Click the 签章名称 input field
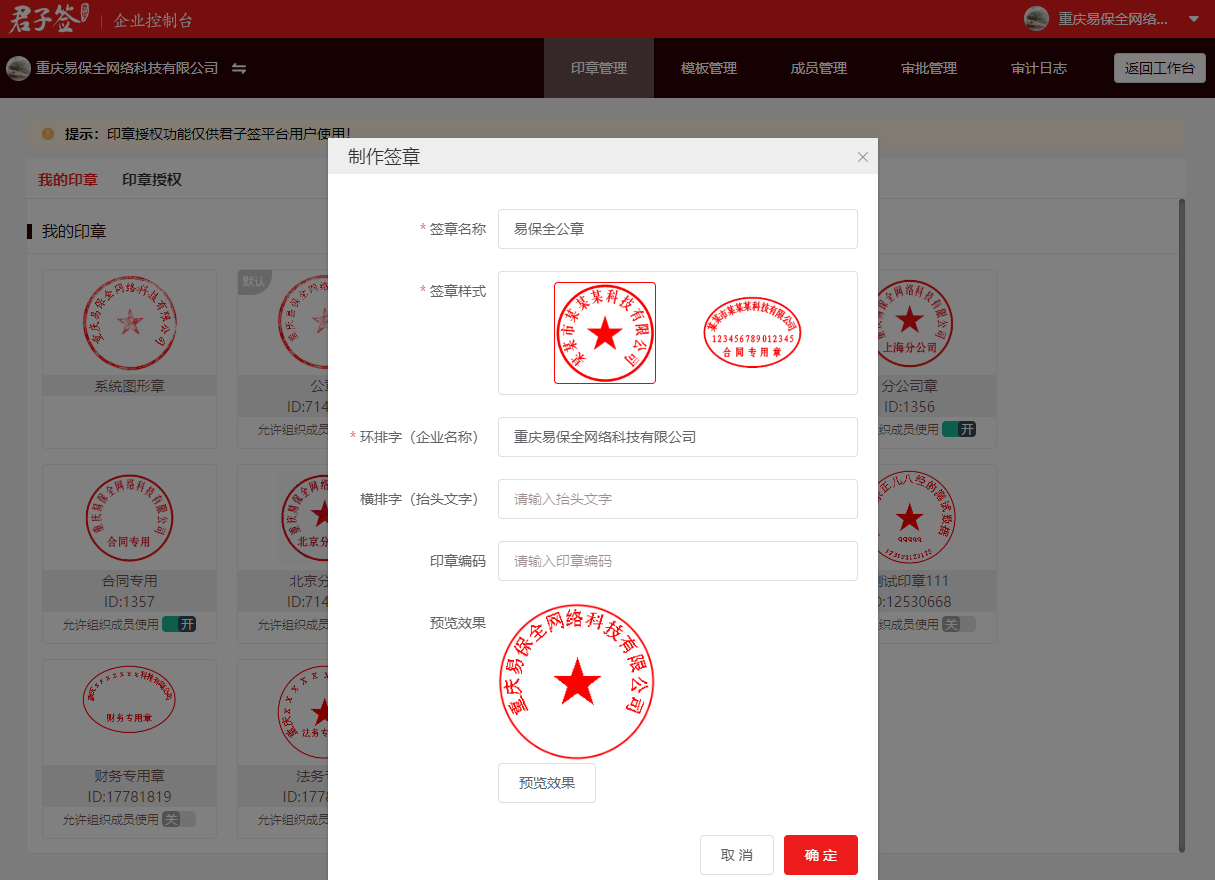This screenshot has height=880, width=1215. [x=678, y=229]
